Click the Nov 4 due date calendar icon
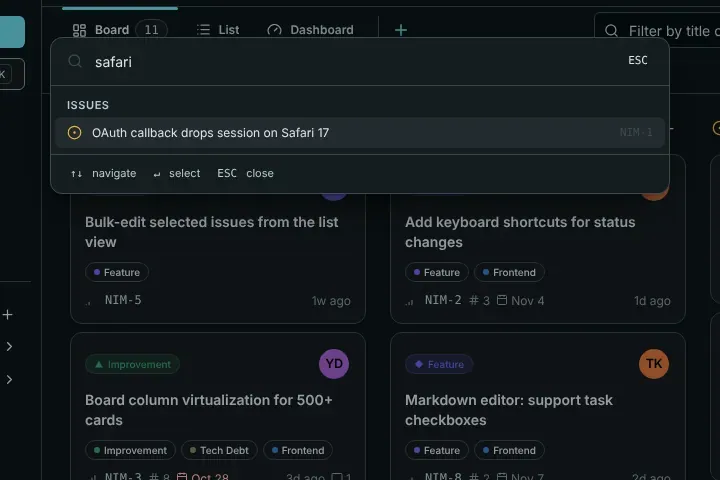 [x=502, y=300]
